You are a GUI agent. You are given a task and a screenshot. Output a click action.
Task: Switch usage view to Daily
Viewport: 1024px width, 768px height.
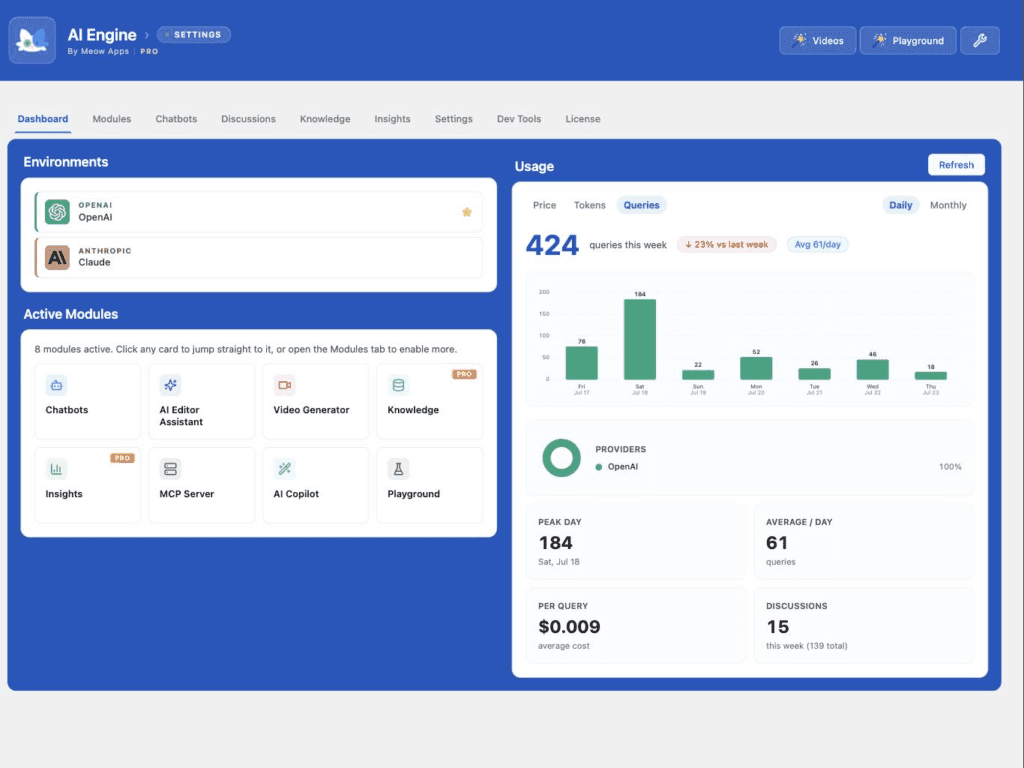[901, 205]
